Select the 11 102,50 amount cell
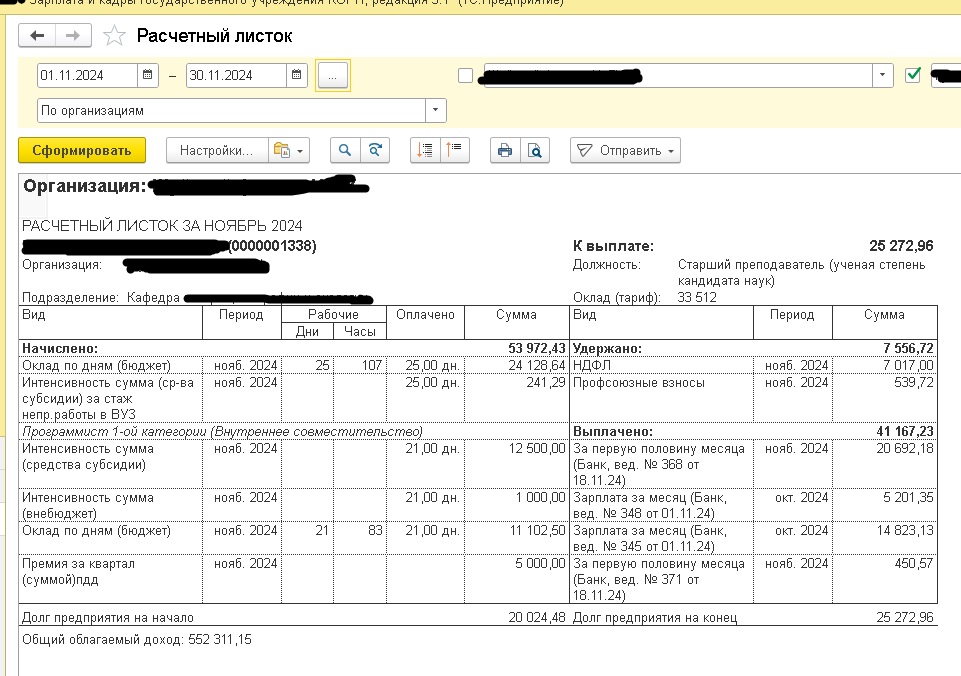Viewport: 961px width, 676px height. (537, 530)
